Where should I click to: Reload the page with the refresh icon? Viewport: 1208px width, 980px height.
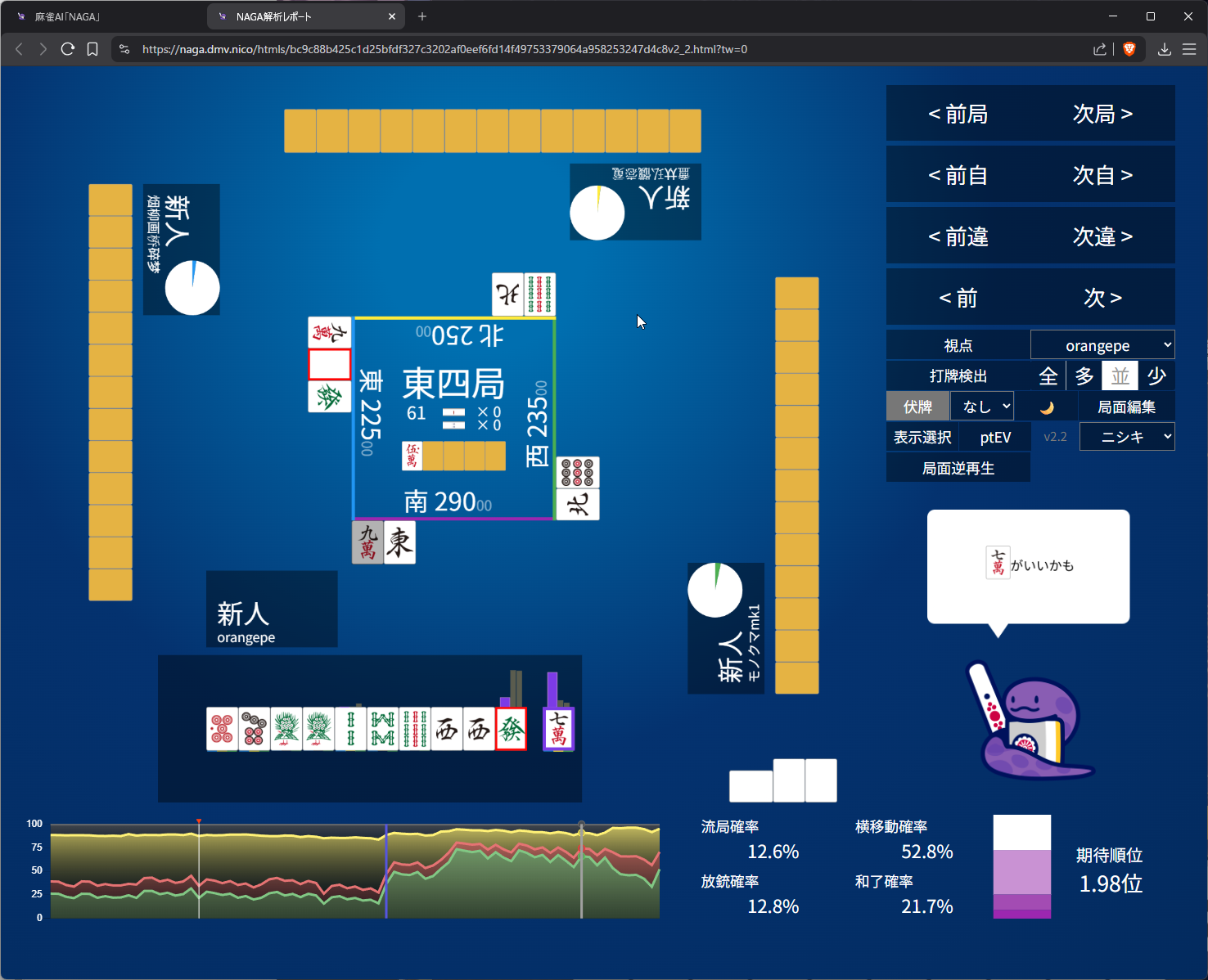click(x=68, y=49)
